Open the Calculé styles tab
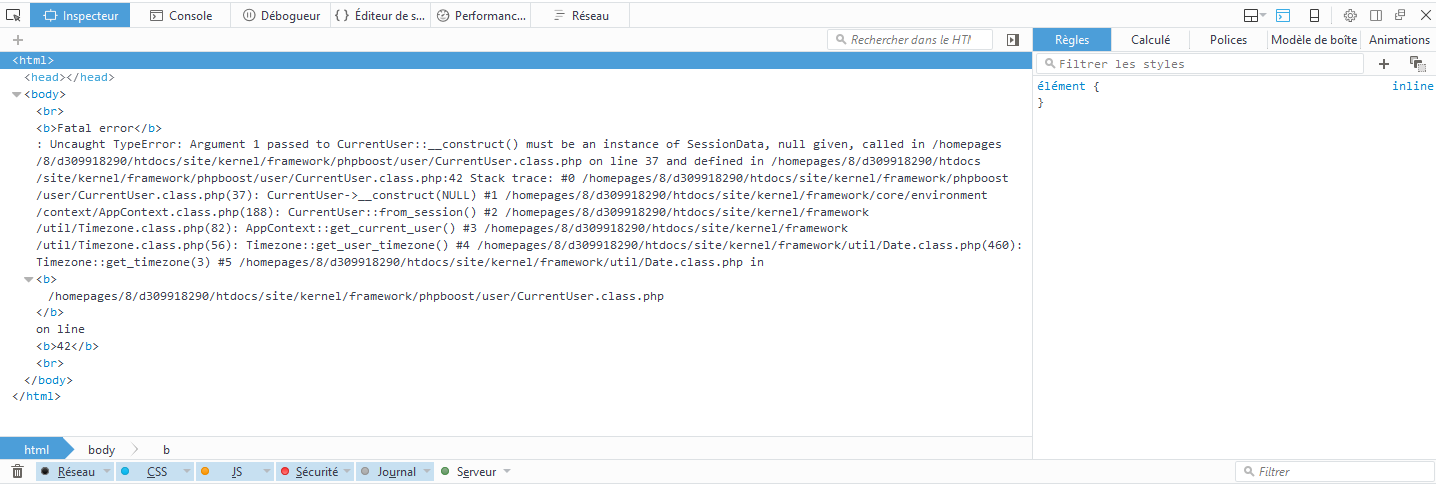The width and height of the screenshot is (1436, 485). (1150, 40)
